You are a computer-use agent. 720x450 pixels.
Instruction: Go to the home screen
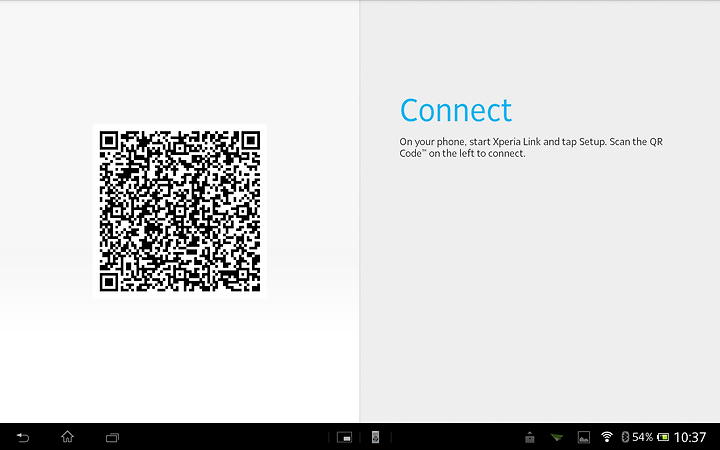pos(68,437)
